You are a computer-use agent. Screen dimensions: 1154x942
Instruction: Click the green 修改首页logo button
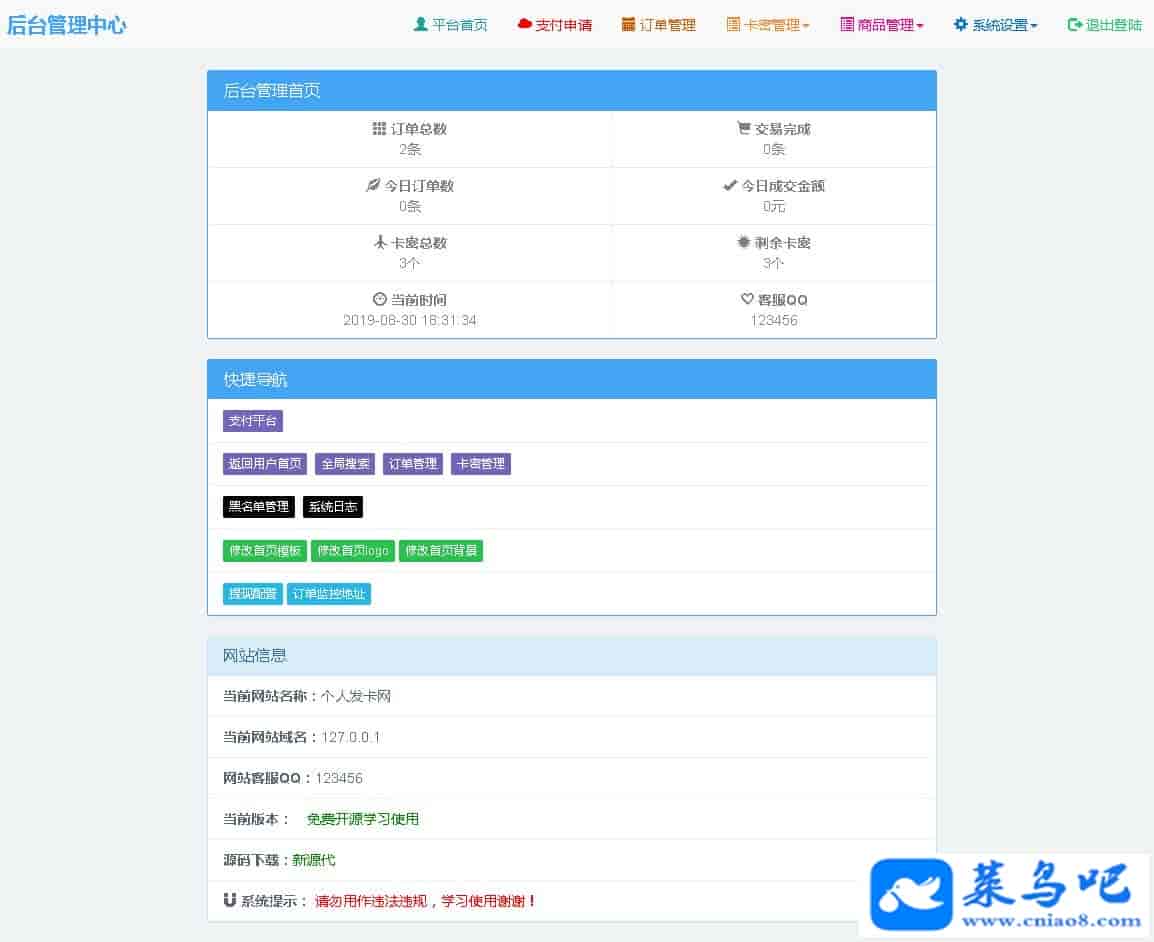[x=353, y=551]
